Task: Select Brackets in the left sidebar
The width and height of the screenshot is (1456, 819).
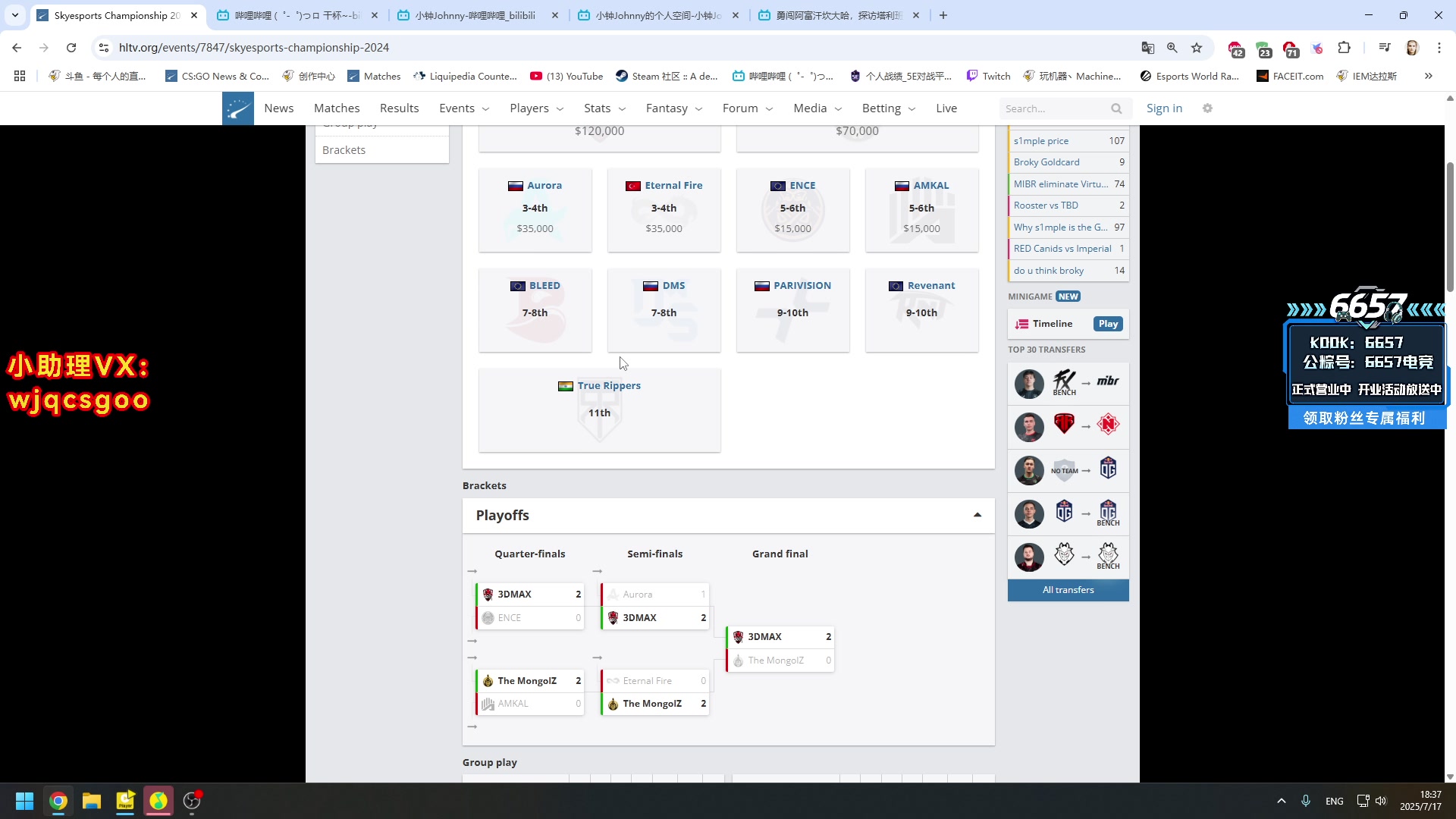Action: coord(381,150)
